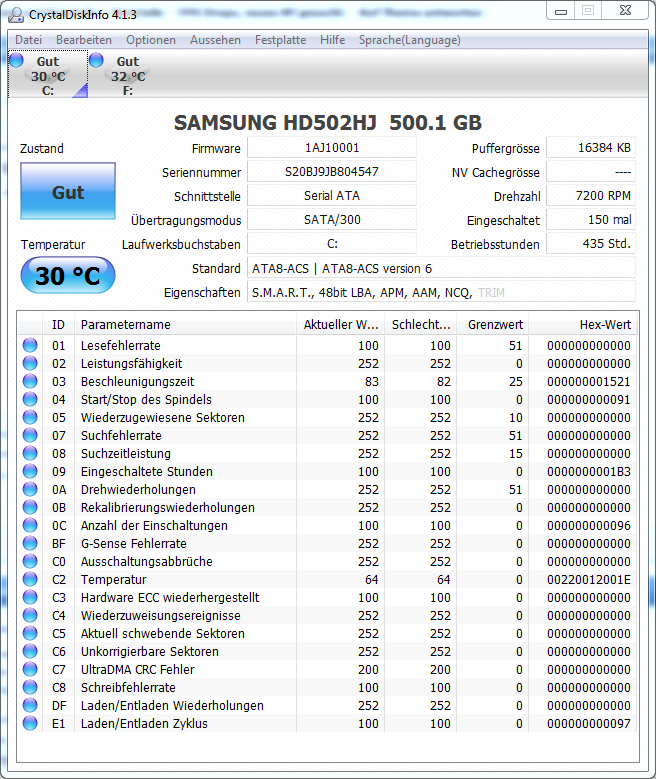The width and height of the screenshot is (656, 779).
Task: Click the Laufwerksbuchstaben field C:
Action: tap(332, 244)
